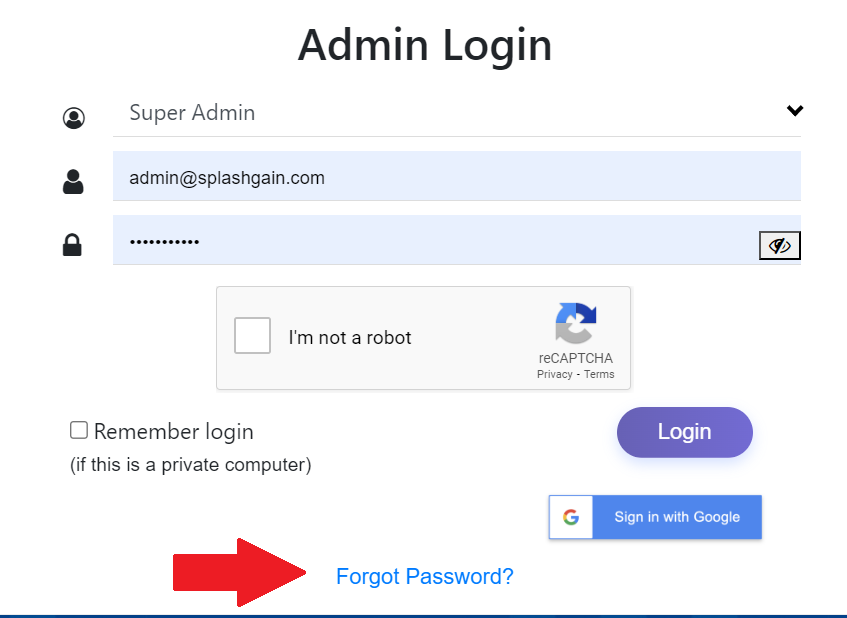Screen dimensions: 847x618
Task: Focus the admin@splashgain.com email field
Action: point(456,176)
